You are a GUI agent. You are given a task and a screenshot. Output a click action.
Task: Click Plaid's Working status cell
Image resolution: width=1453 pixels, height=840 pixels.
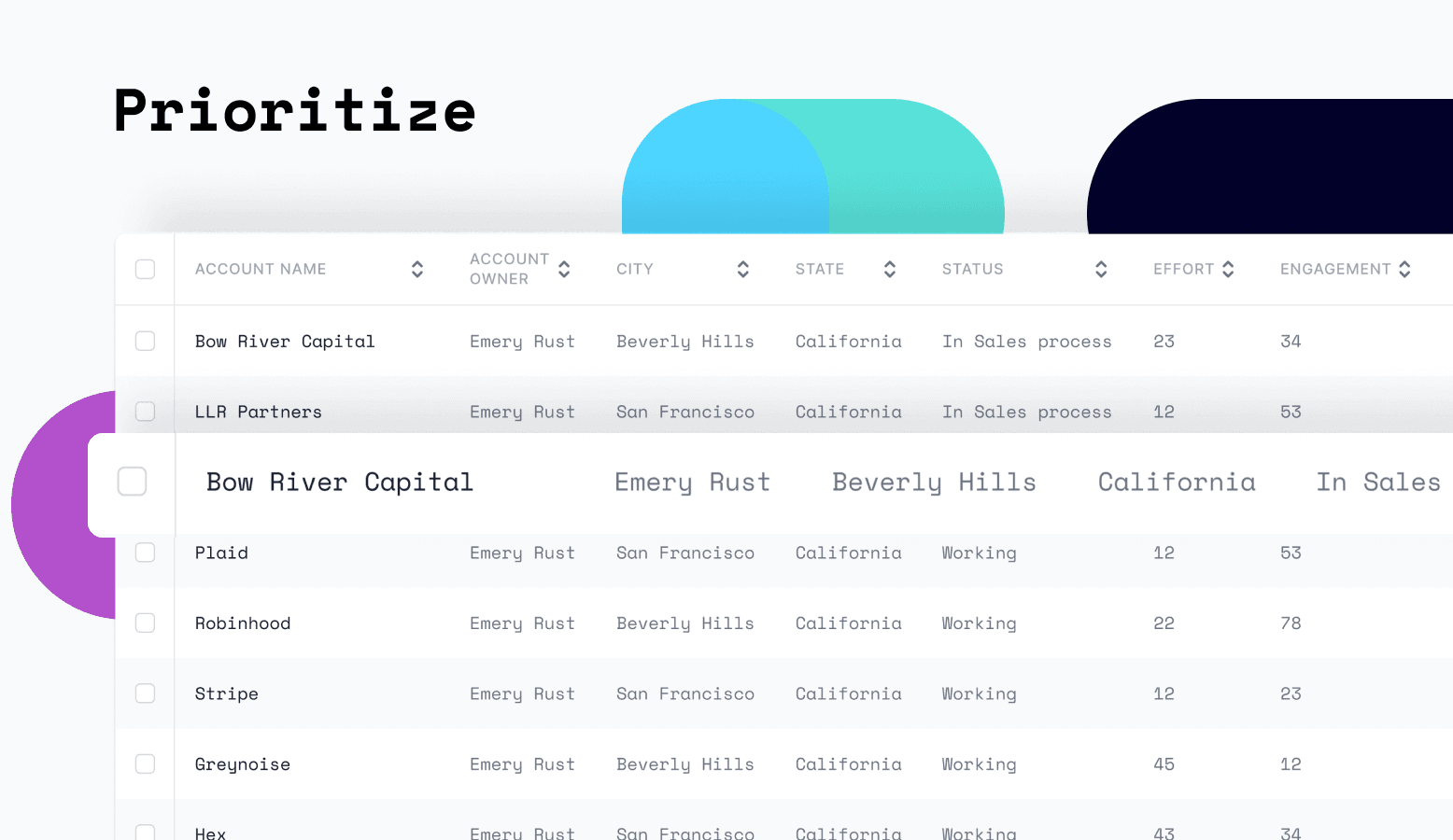pos(979,553)
